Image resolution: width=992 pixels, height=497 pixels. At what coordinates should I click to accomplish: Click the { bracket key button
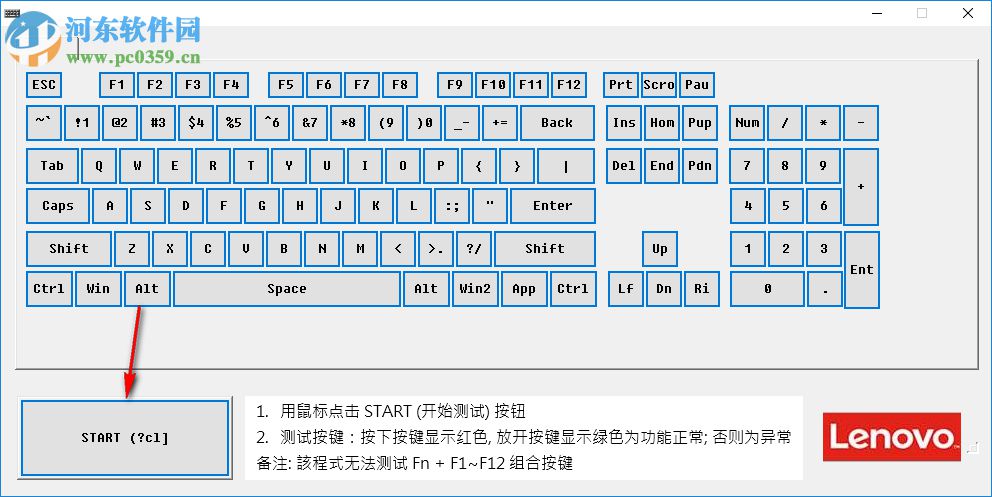(x=479, y=166)
